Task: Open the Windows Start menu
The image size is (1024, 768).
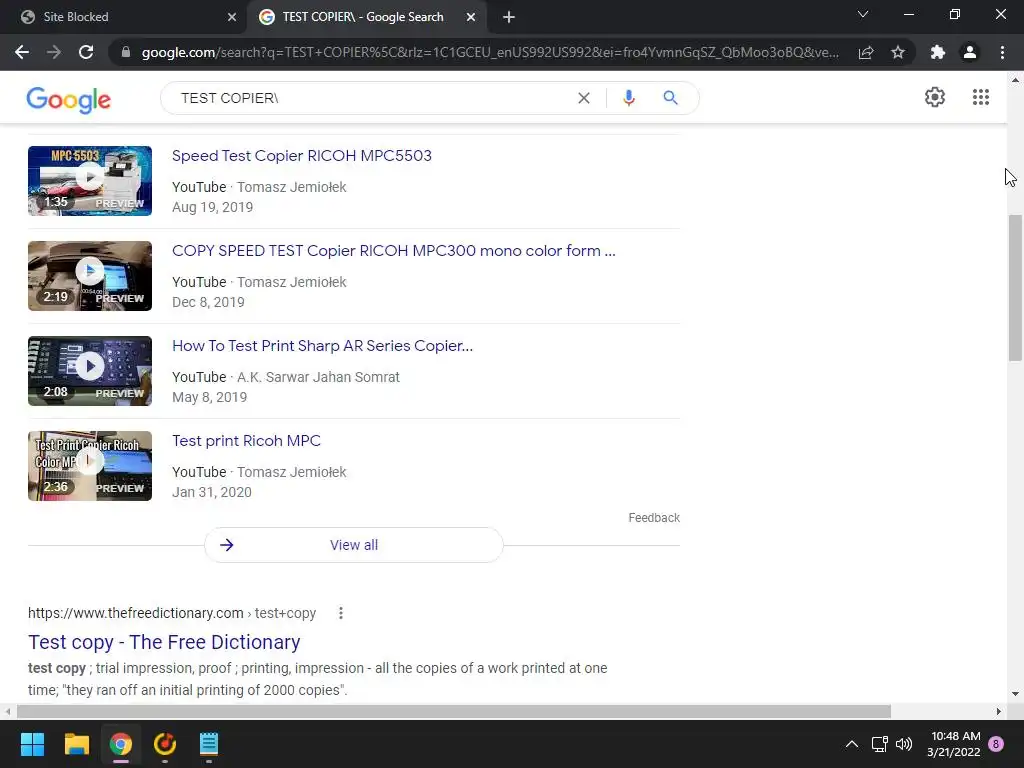Action: [x=32, y=744]
